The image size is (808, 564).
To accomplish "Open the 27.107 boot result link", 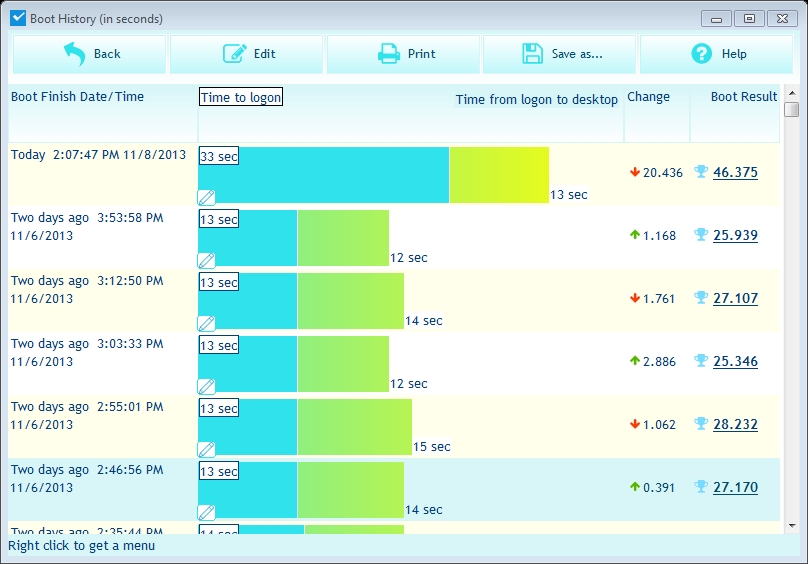I will [x=735, y=298].
